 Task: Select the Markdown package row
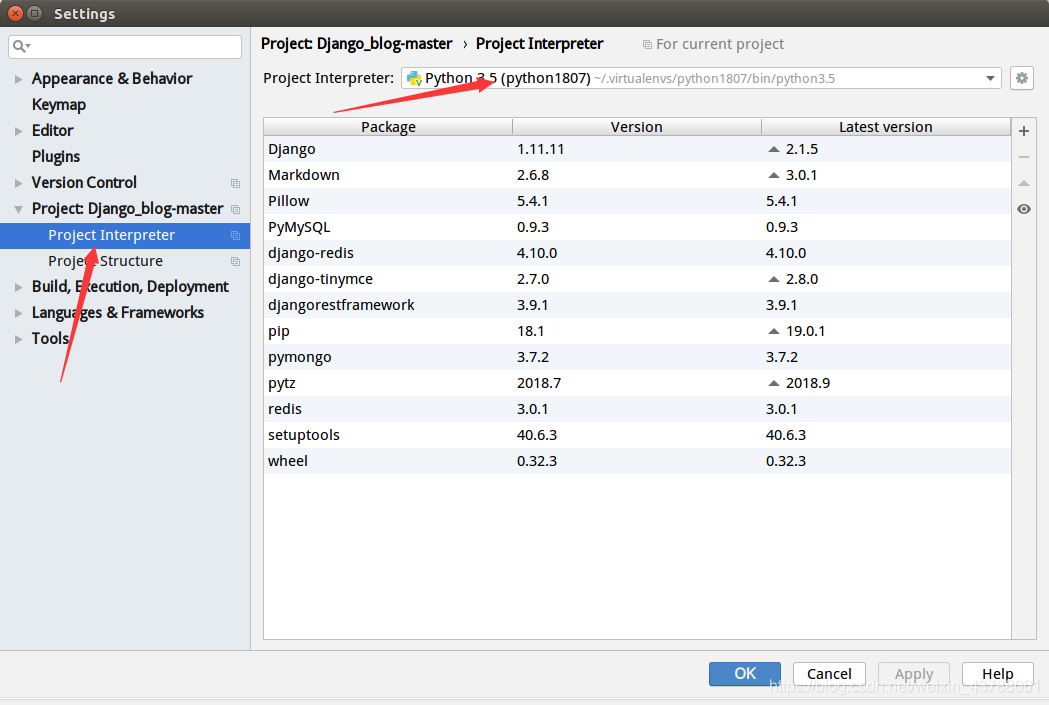point(637,175)
